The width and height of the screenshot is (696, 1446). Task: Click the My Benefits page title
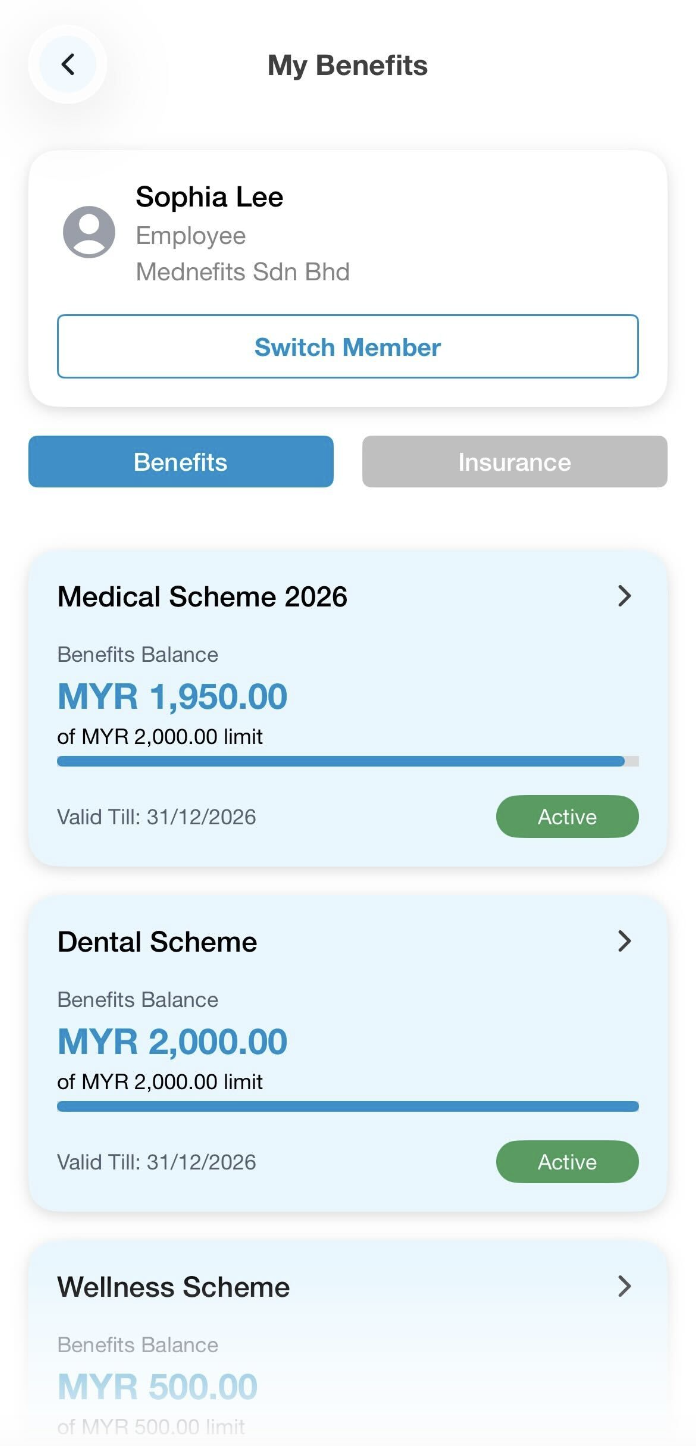click(x=347, y=66)
